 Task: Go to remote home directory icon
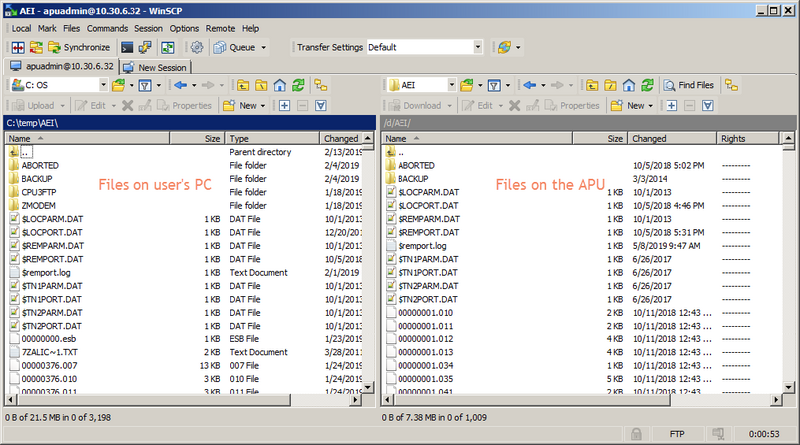pyautogui.click(x=629, y=85)
